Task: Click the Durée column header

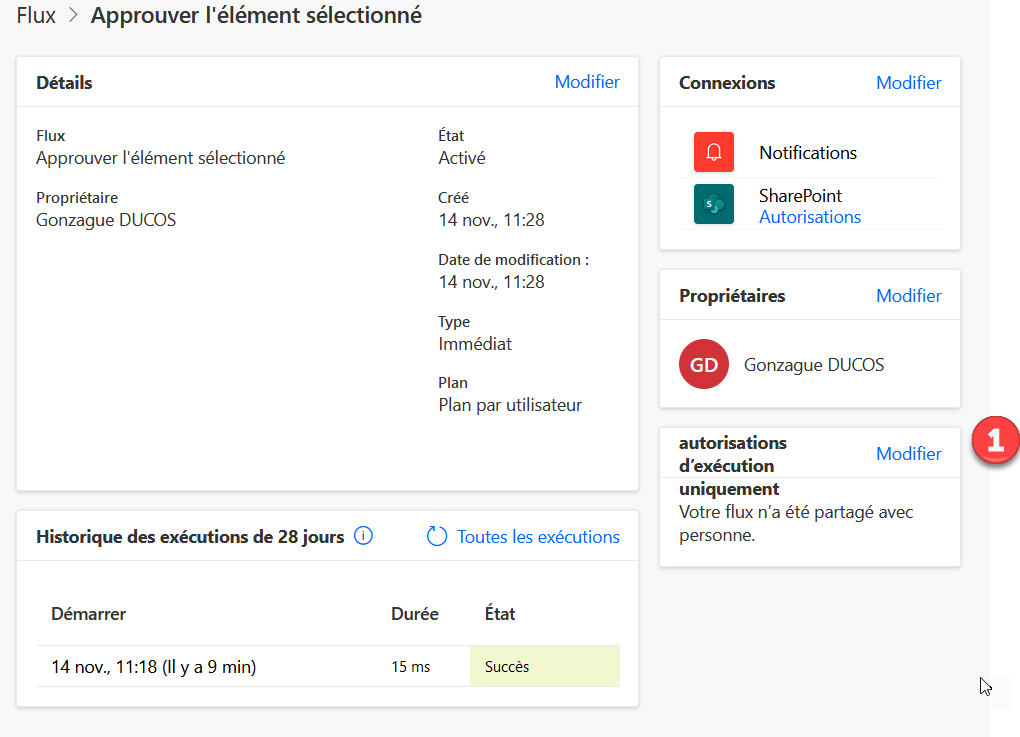Action: pos(414,614)
